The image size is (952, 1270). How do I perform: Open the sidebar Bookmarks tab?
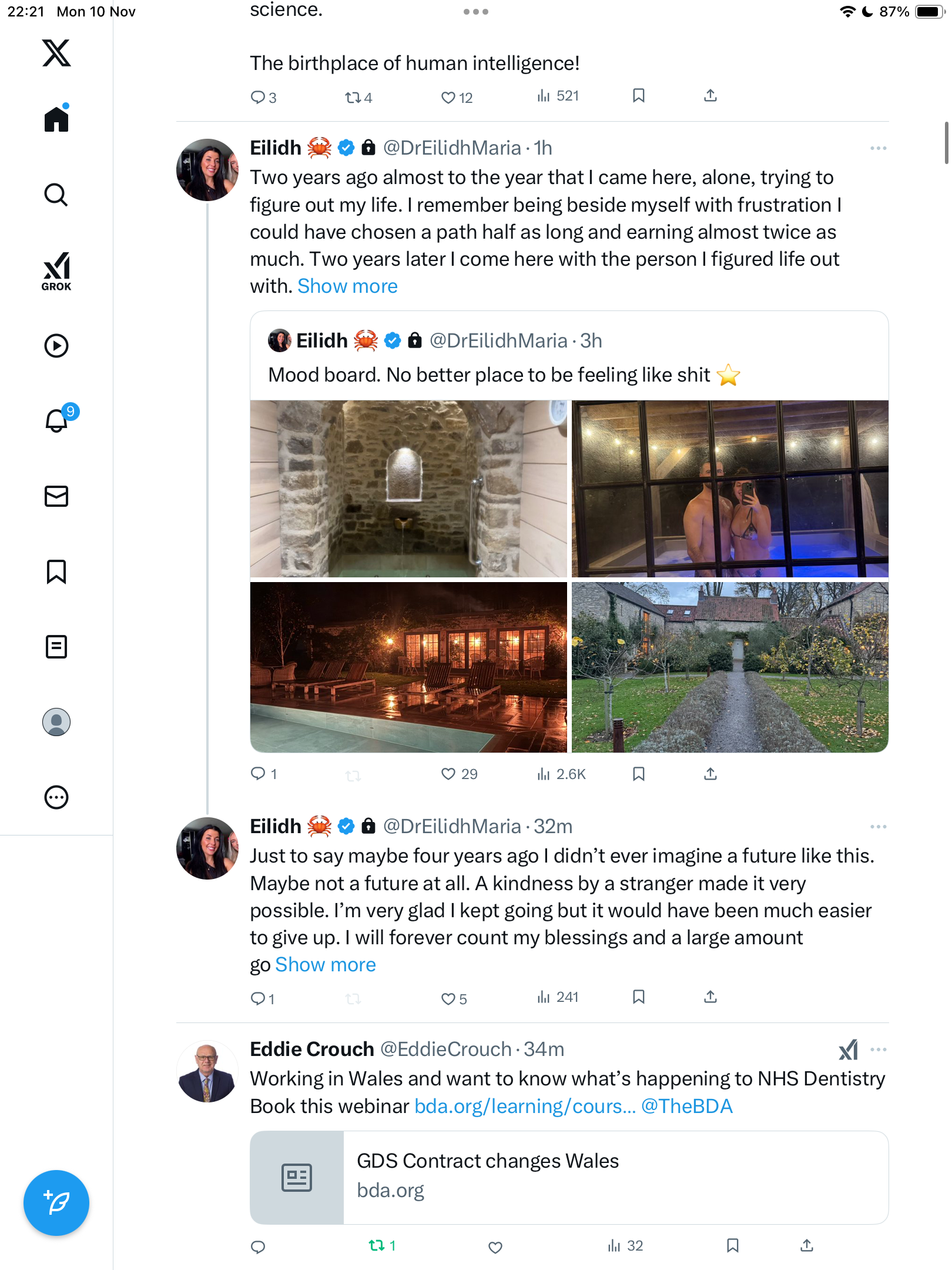point(56,571)
